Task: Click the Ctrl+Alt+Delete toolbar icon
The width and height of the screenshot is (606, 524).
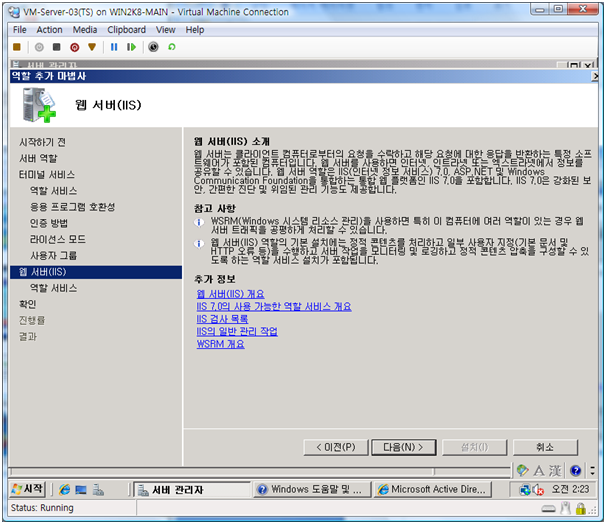Action: coord(17,47)
